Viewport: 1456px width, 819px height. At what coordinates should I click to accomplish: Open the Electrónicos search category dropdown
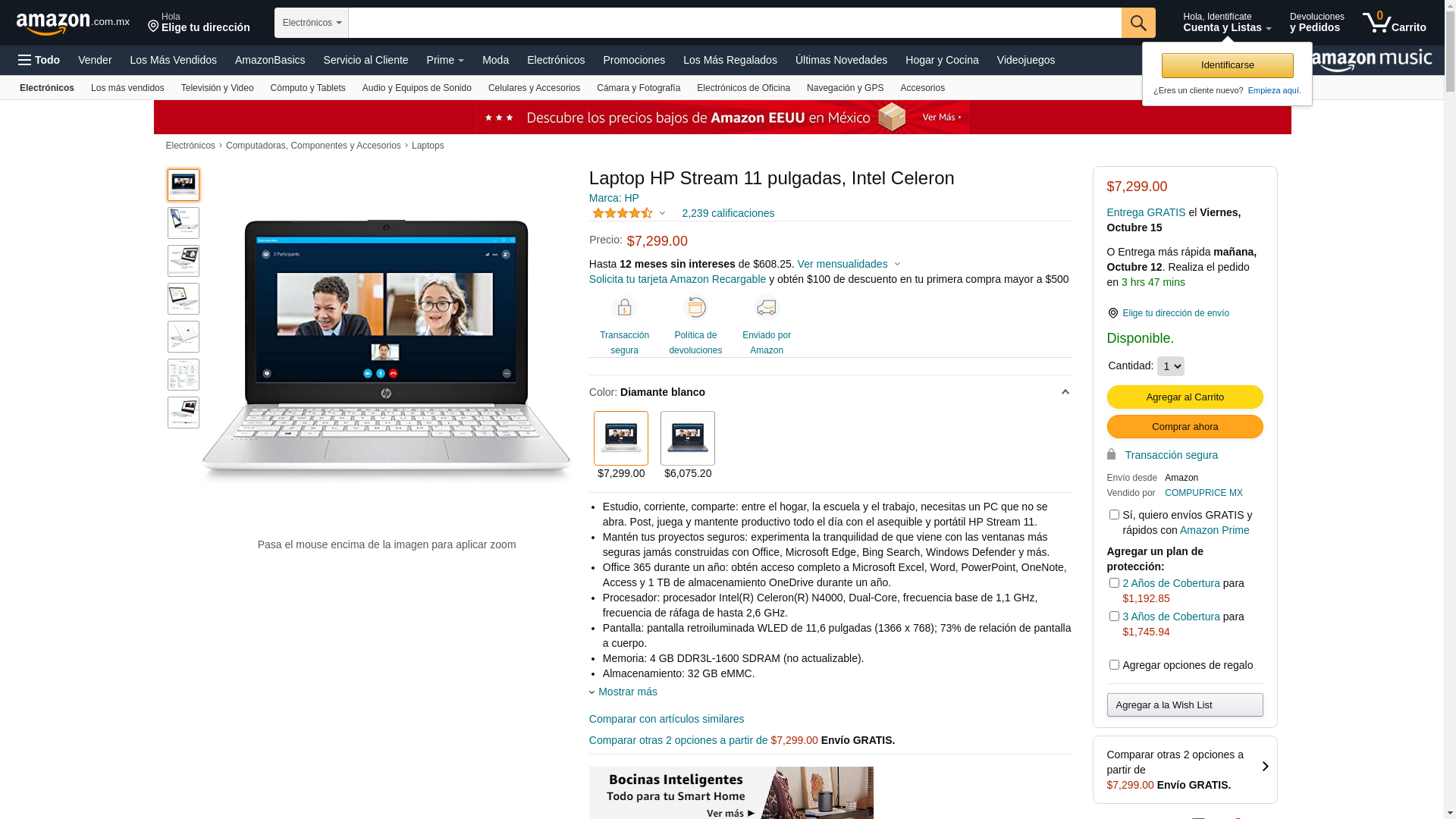(311, 23)
